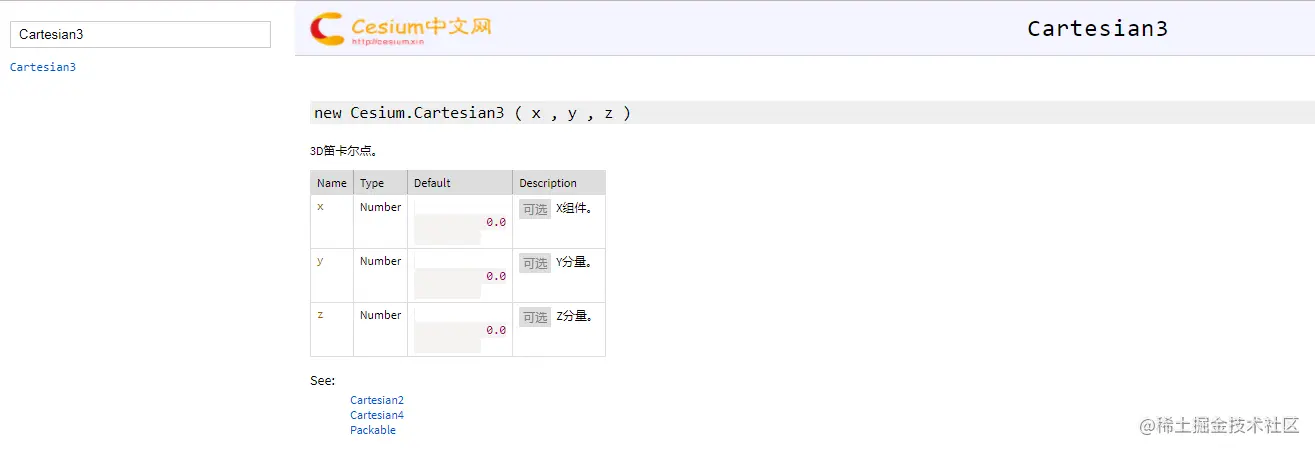1315x451 pixels.
Task: Follow the Packable link under See
Action: click(x=373, y=430)
